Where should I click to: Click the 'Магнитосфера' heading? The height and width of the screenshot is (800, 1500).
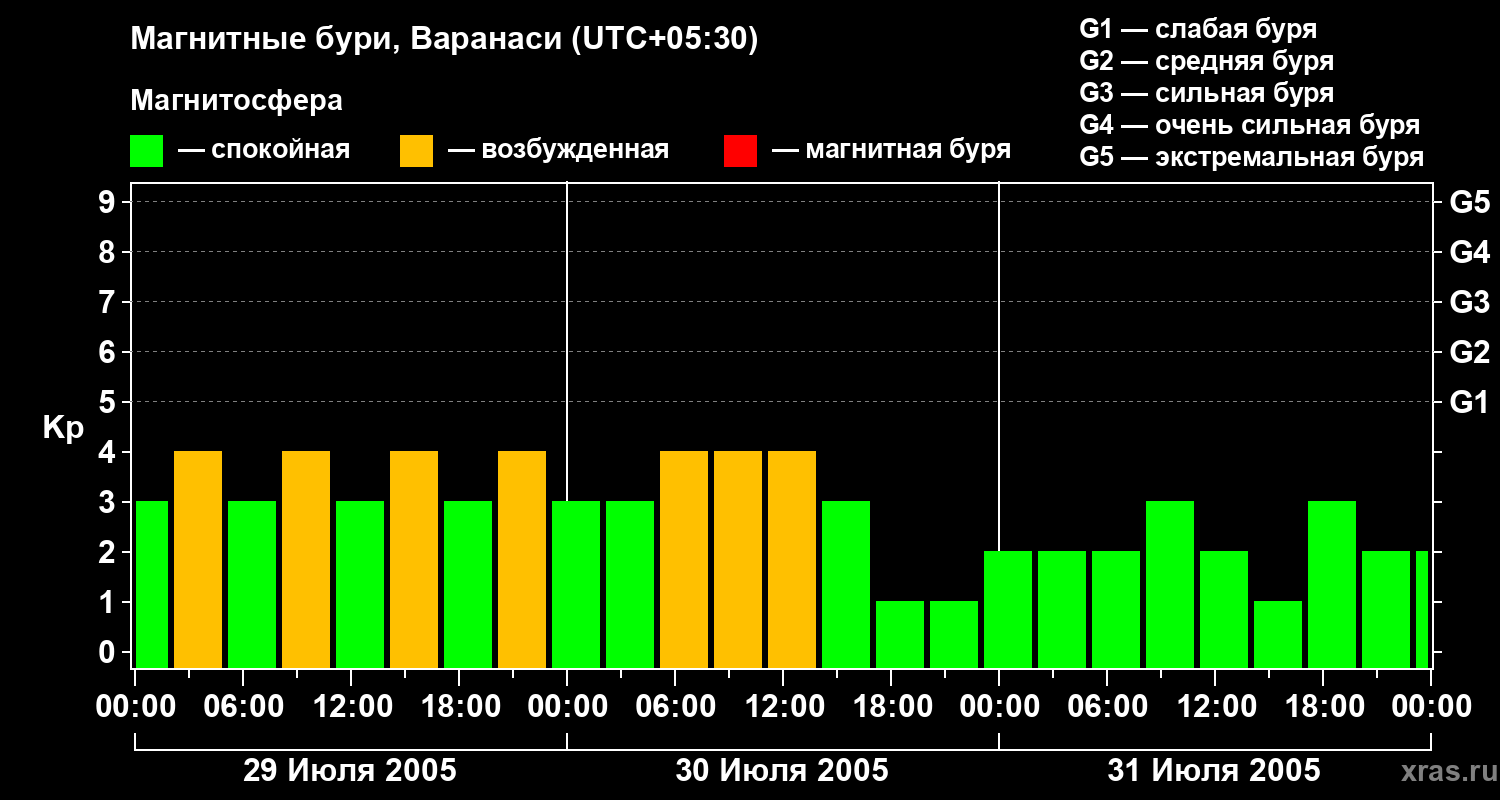pyautogui.click(x=236, y=101)
